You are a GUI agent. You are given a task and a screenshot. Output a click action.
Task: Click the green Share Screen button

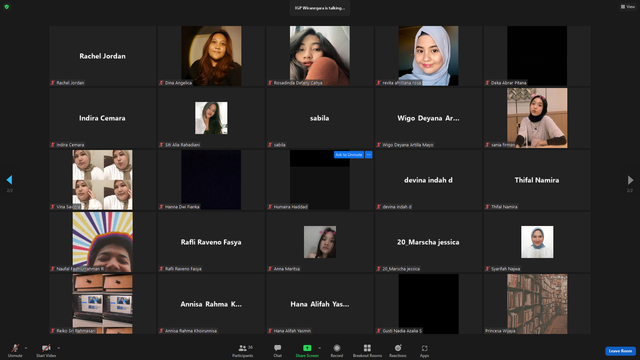click(307, 350)
